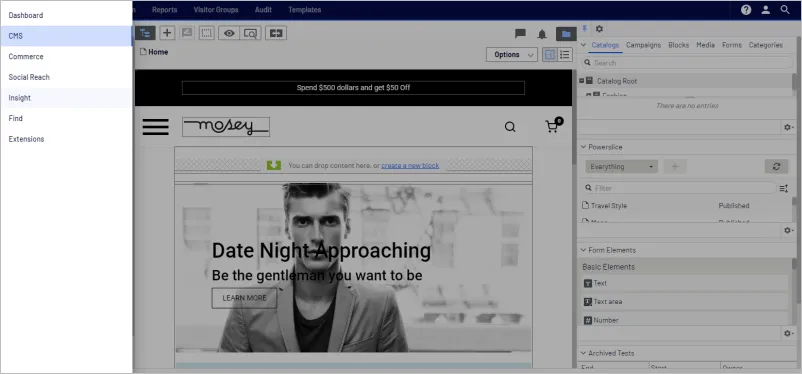
Task: Click the blue pin icon
Action: pos(585,29)
